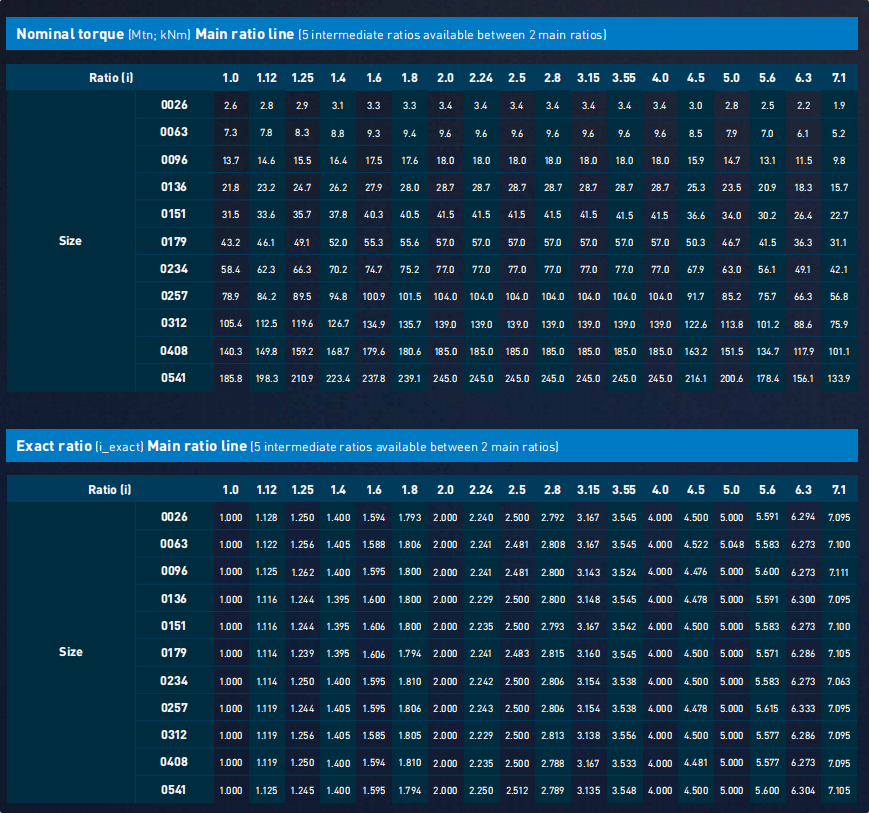The height and width of the screenshot is (813, 869).
Task: Select row label 0541 in Exact ratio table
Action: (x=174, y=790)
